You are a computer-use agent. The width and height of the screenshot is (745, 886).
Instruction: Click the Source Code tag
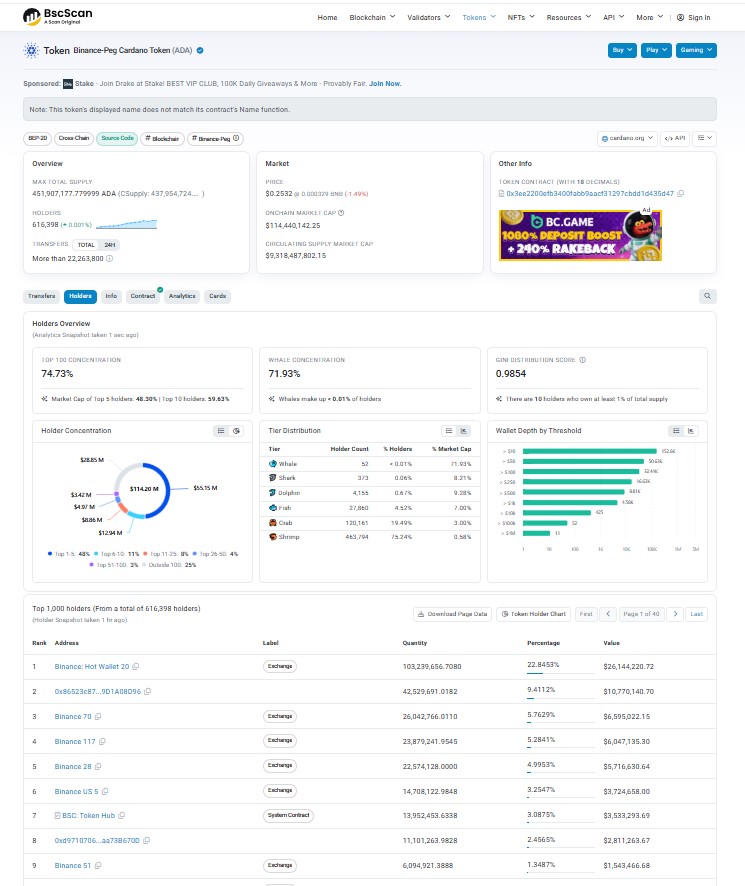click(118, 138)
